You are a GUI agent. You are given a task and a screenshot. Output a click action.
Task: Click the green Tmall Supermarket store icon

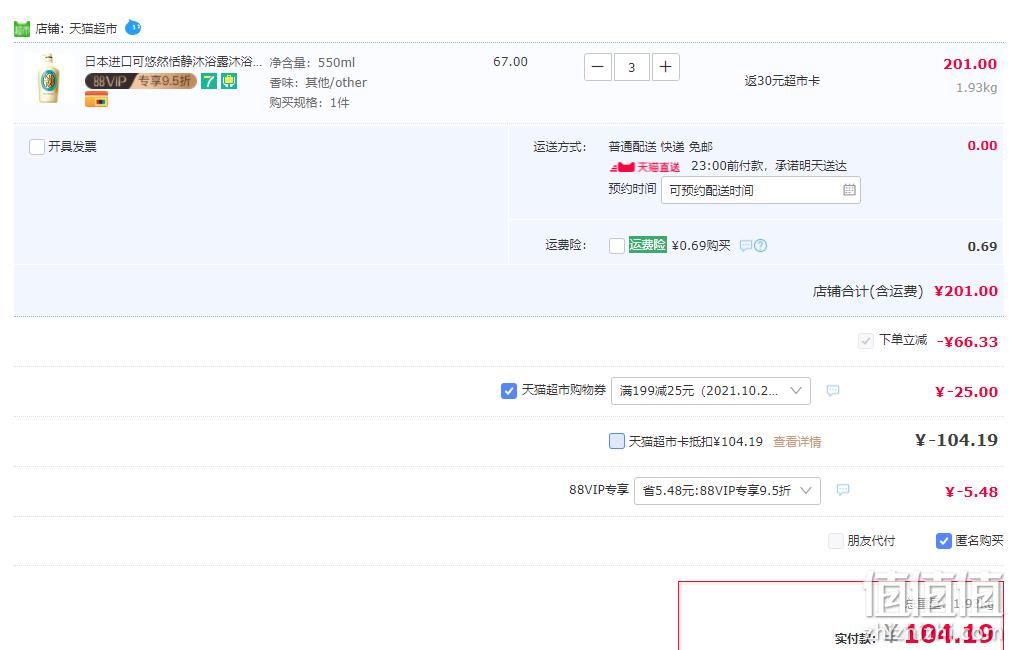(x=22, y=28)
